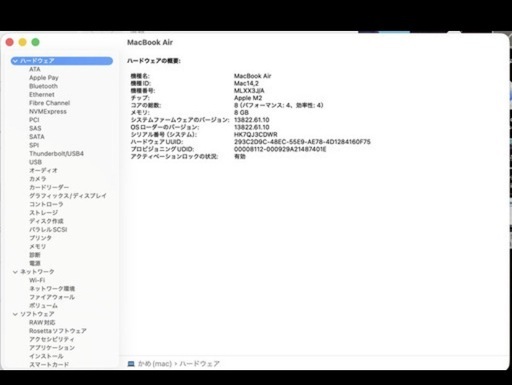Viewport: 512px width, 385px height.
Task: Select オーディオ in the sidebar
Action: 43,171
